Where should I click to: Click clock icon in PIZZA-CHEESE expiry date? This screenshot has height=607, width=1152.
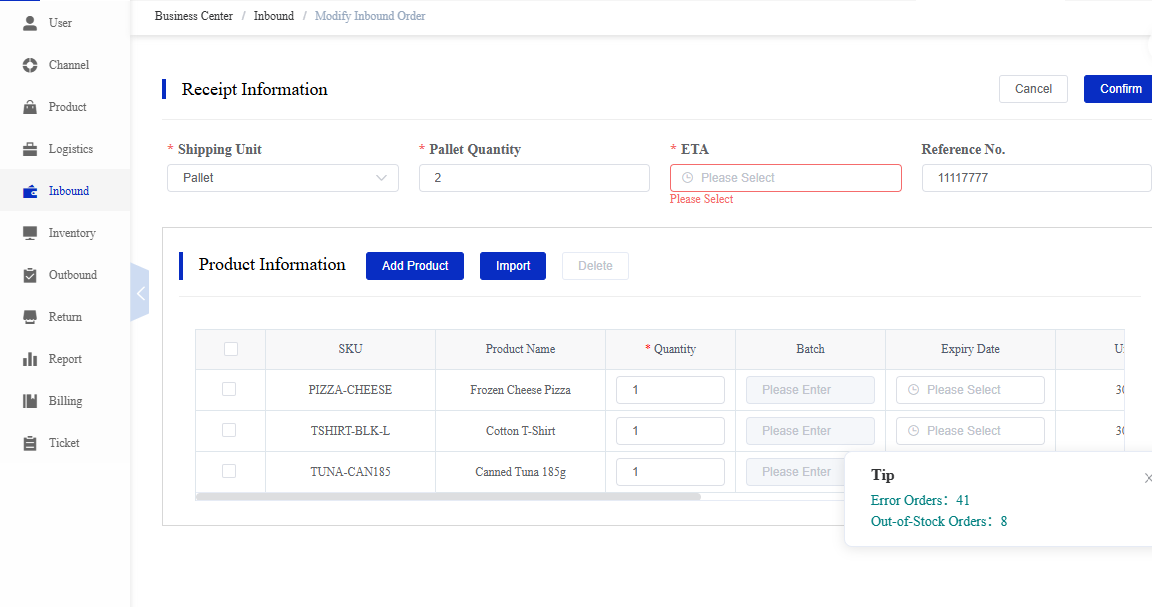click(x=913, y=390)
